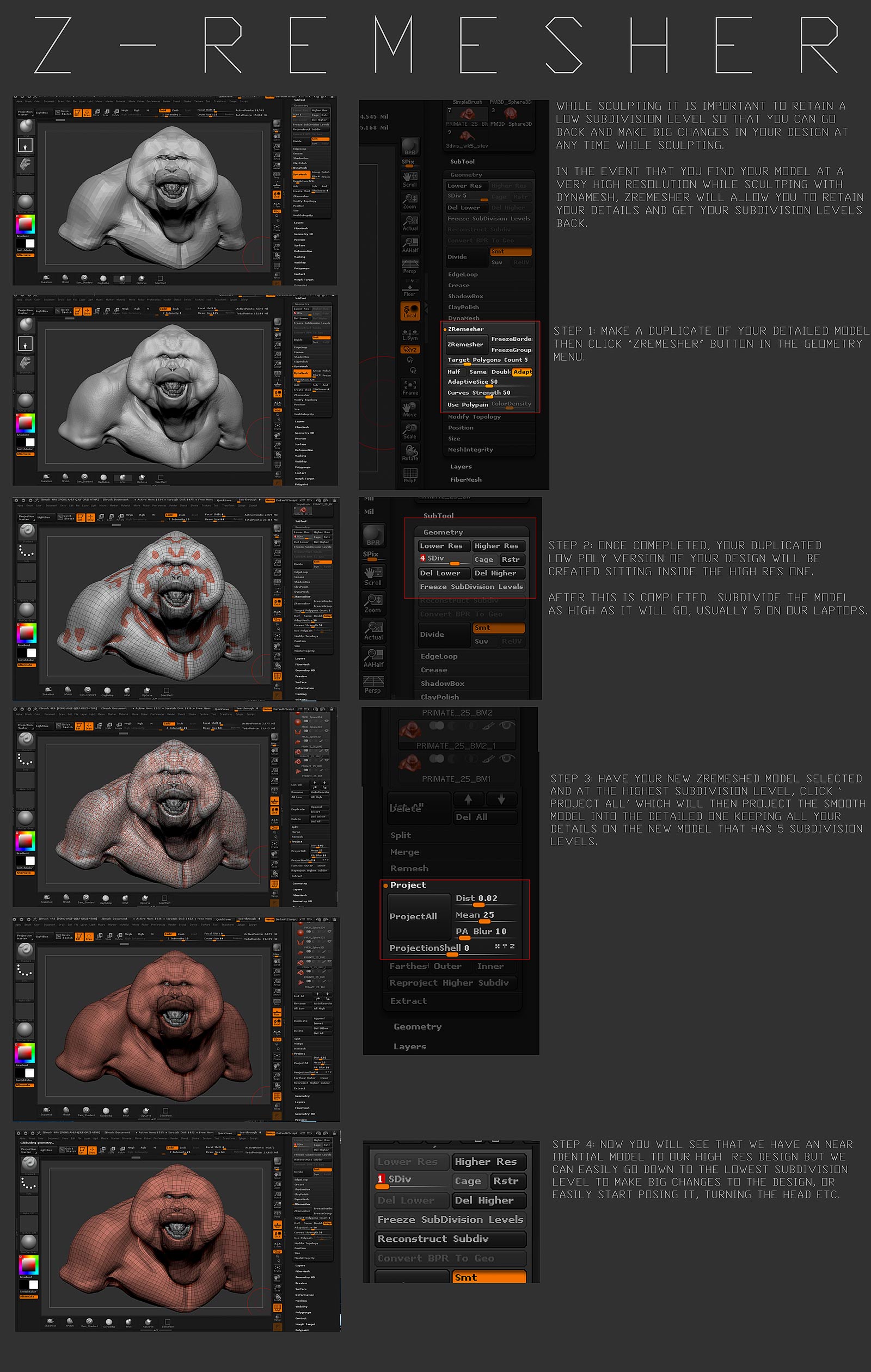Image resolution: width=871 pixels, height=1372 pixels.
Task: Enable the Adapt option in ZRemesher
Action: (x=522, y=372)
